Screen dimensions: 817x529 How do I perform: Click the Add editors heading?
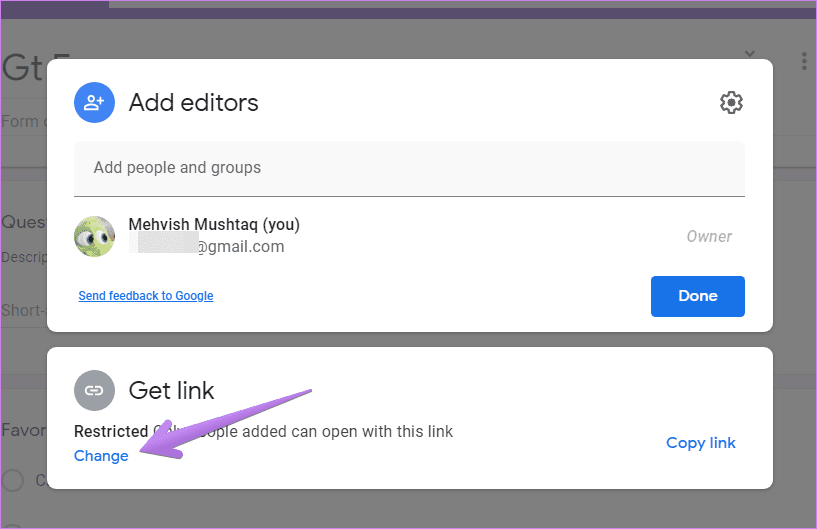click(193, 103)
